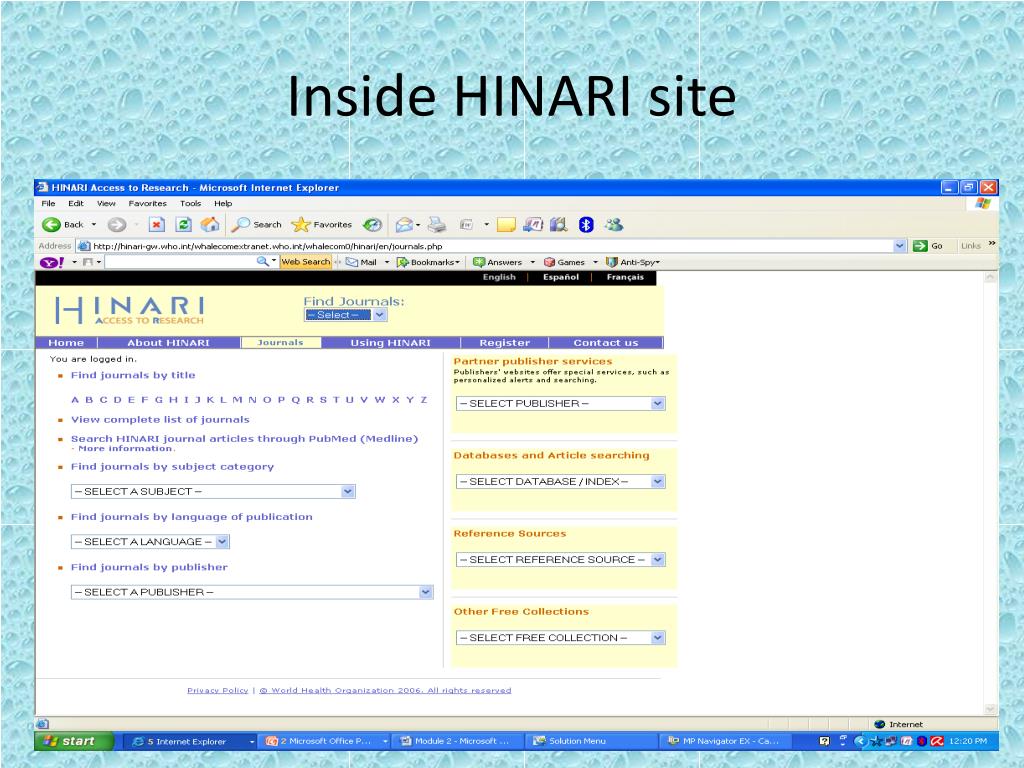1024x768 pixels.
Task: Open the View menu
Action: coord(106,204)
